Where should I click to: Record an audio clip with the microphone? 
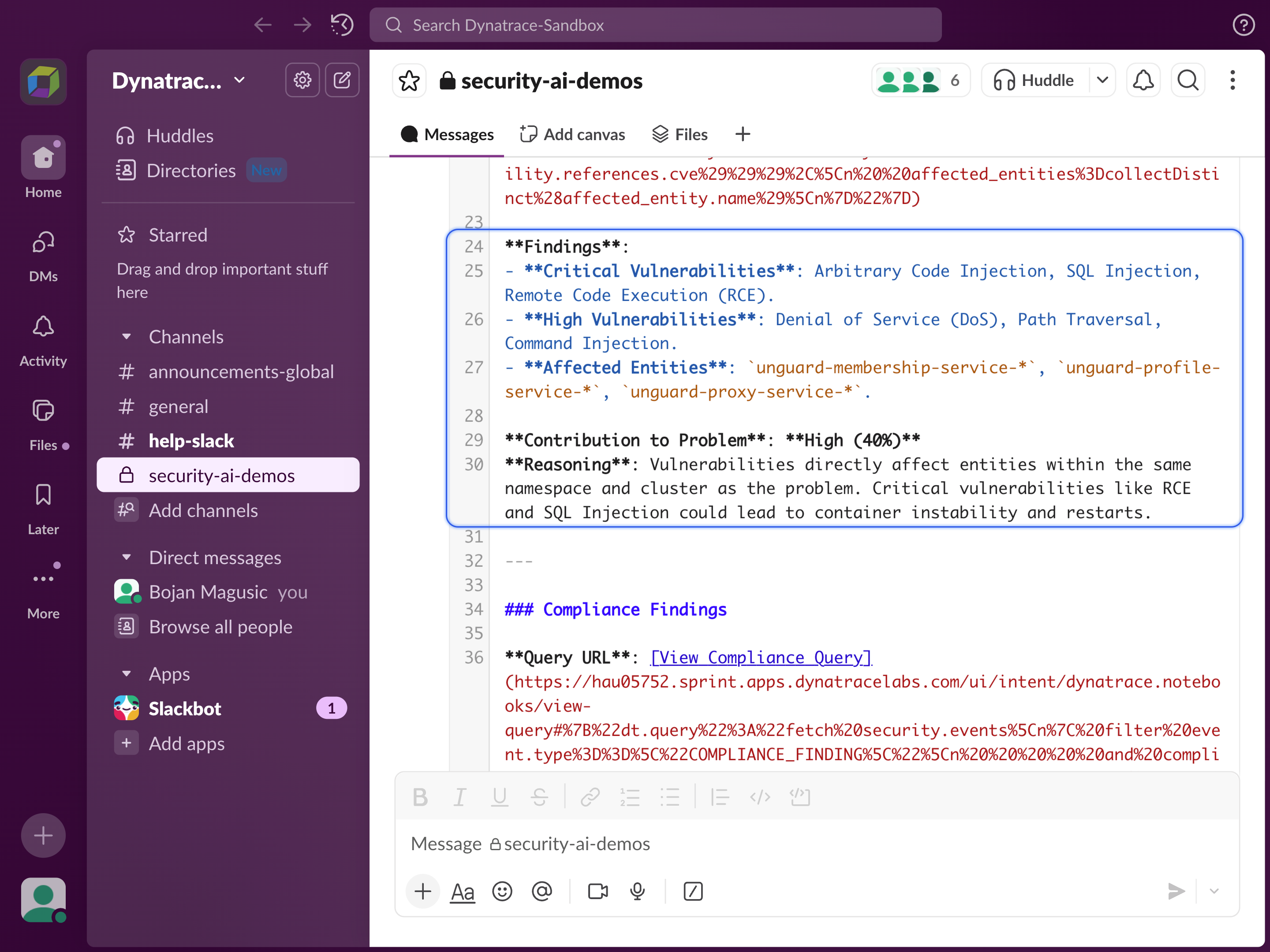[x=637, y=891]
